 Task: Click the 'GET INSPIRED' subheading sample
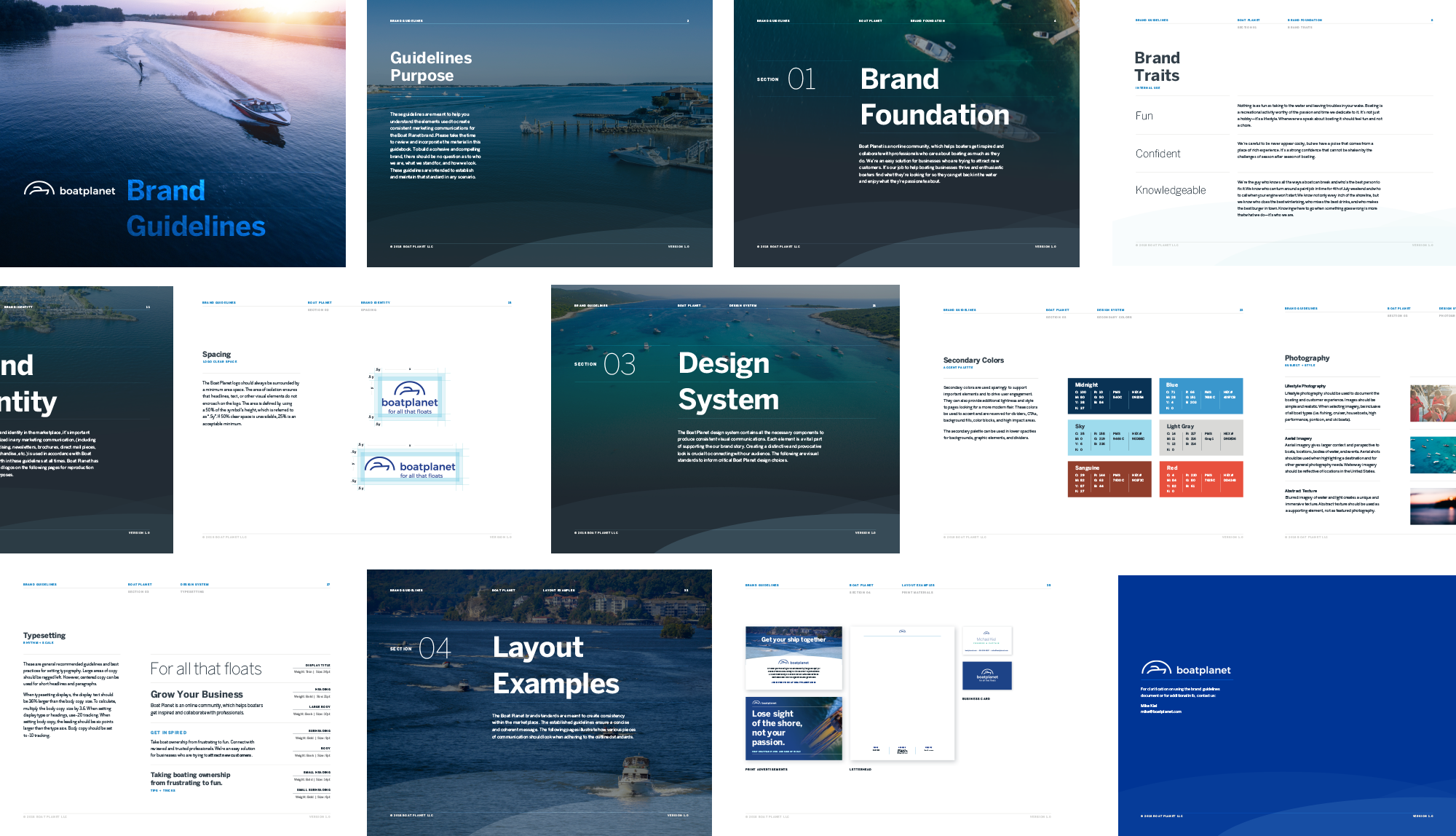click(168, 733)
